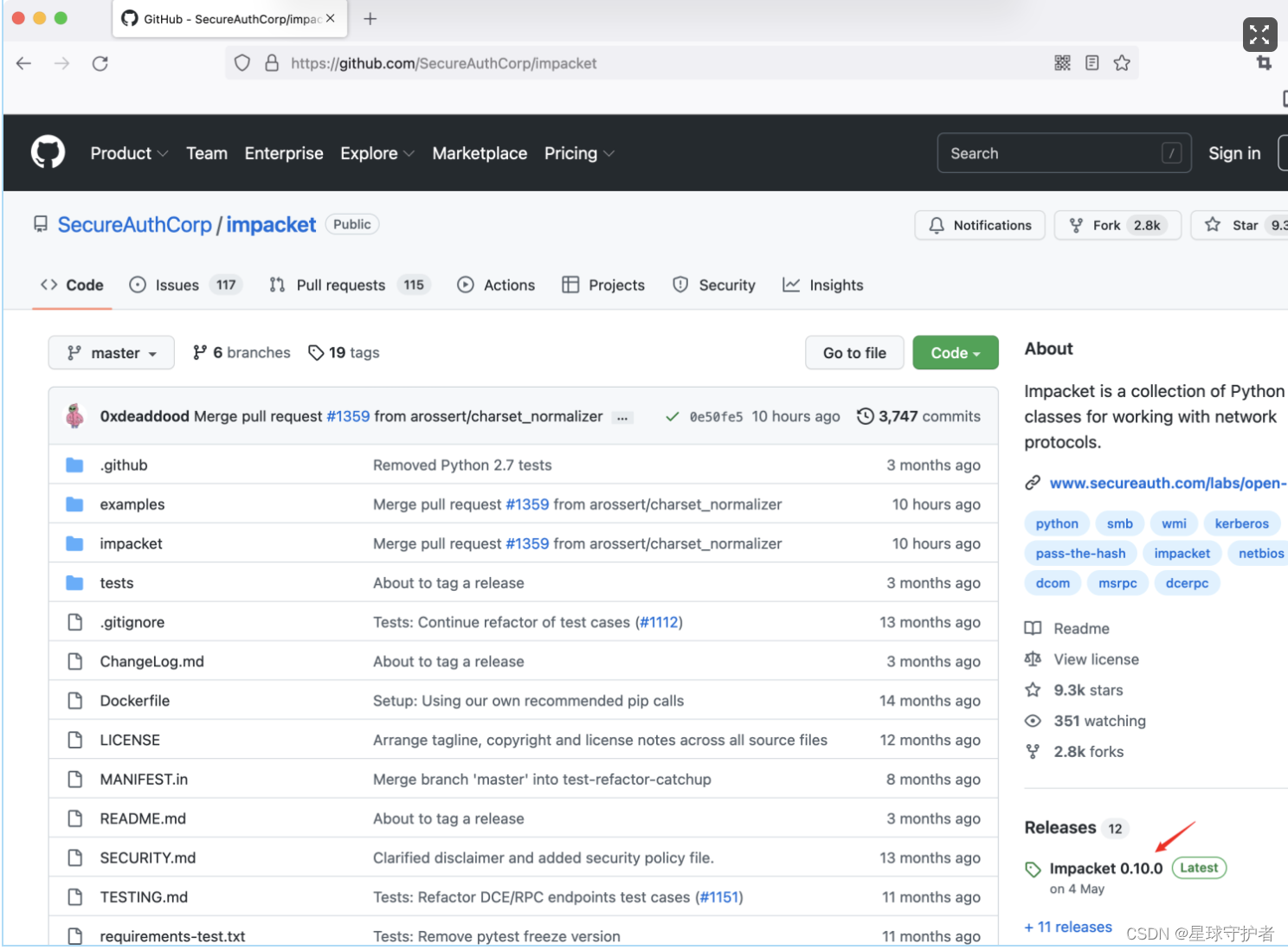1288x950 pixels.
Task: Click the 0xdeaddood avatar image
Action: click(75, 416)
